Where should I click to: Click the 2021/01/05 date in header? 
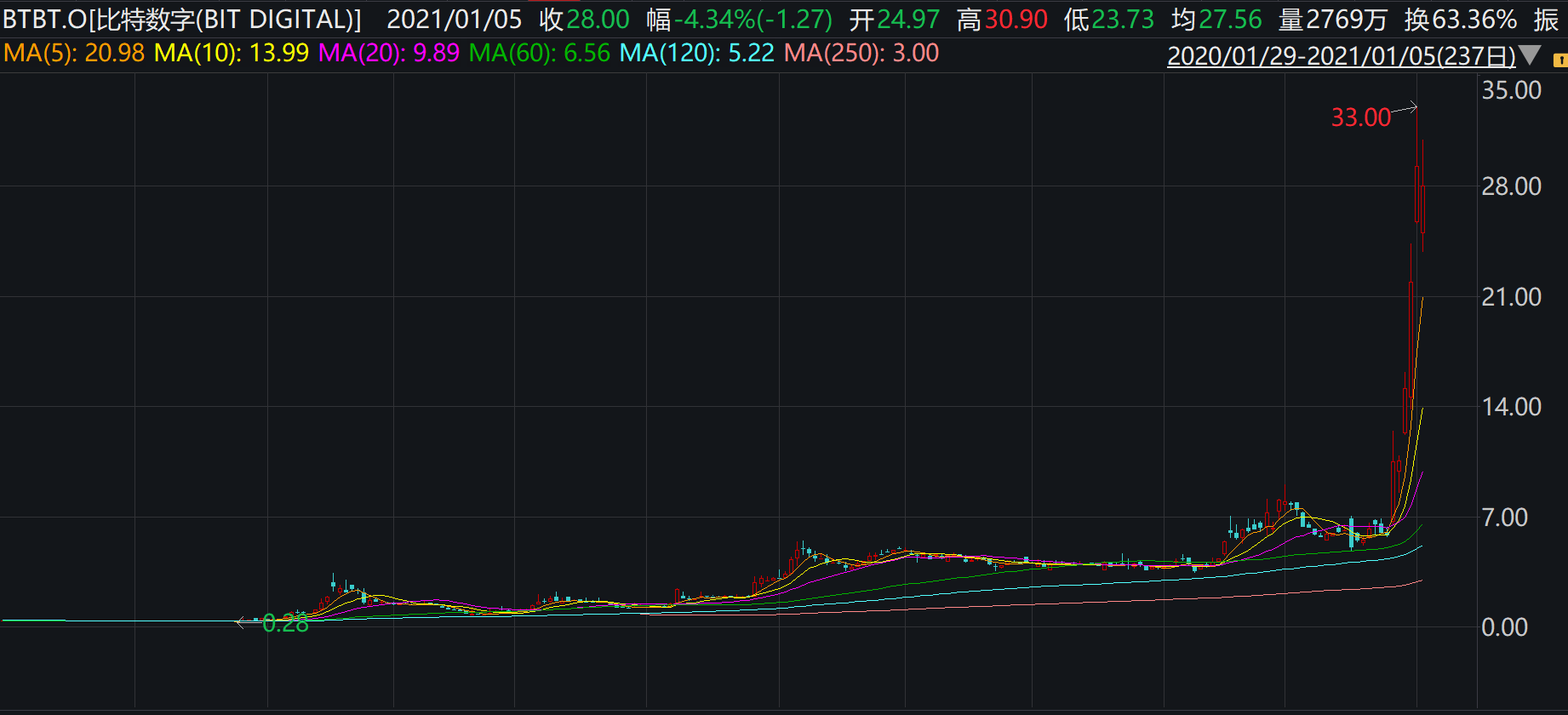[x=454, y=19]
